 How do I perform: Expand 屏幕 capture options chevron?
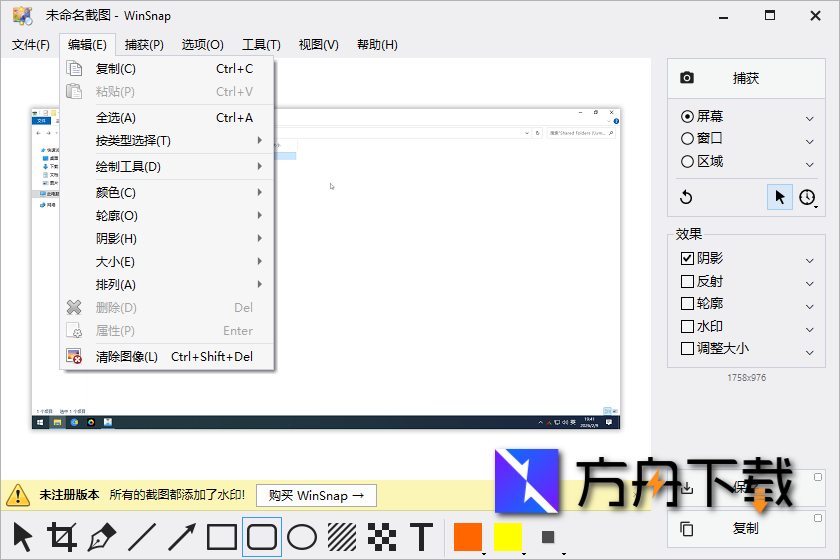810,118
